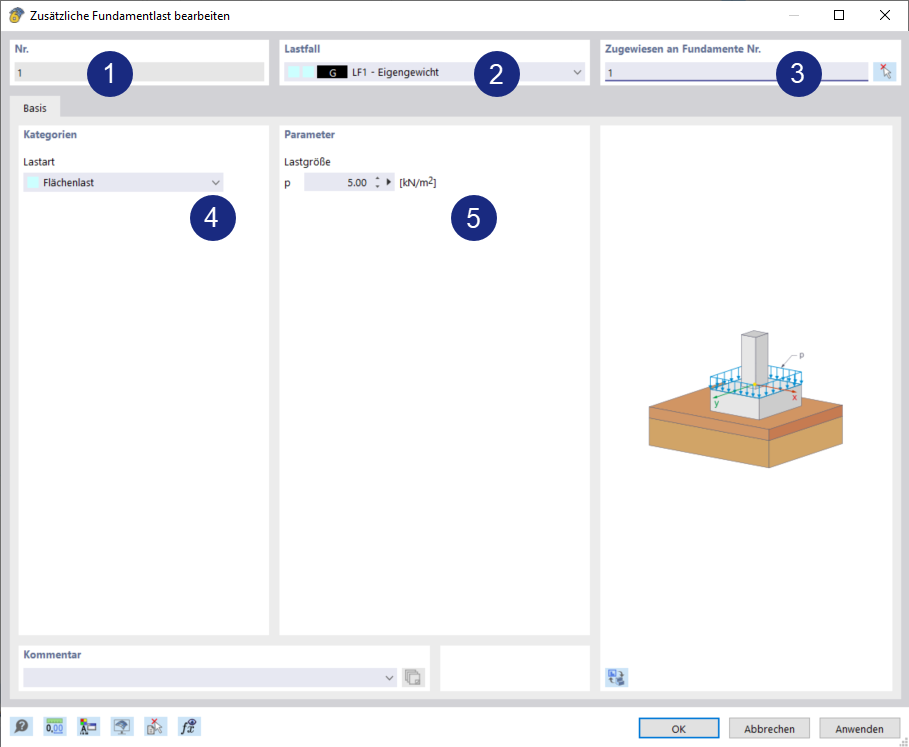The height and width of the screenshot is (747, 909).
Task: Click the Zugewiesen an Fundamente Nr. field
Action: [x=736, y=72]
